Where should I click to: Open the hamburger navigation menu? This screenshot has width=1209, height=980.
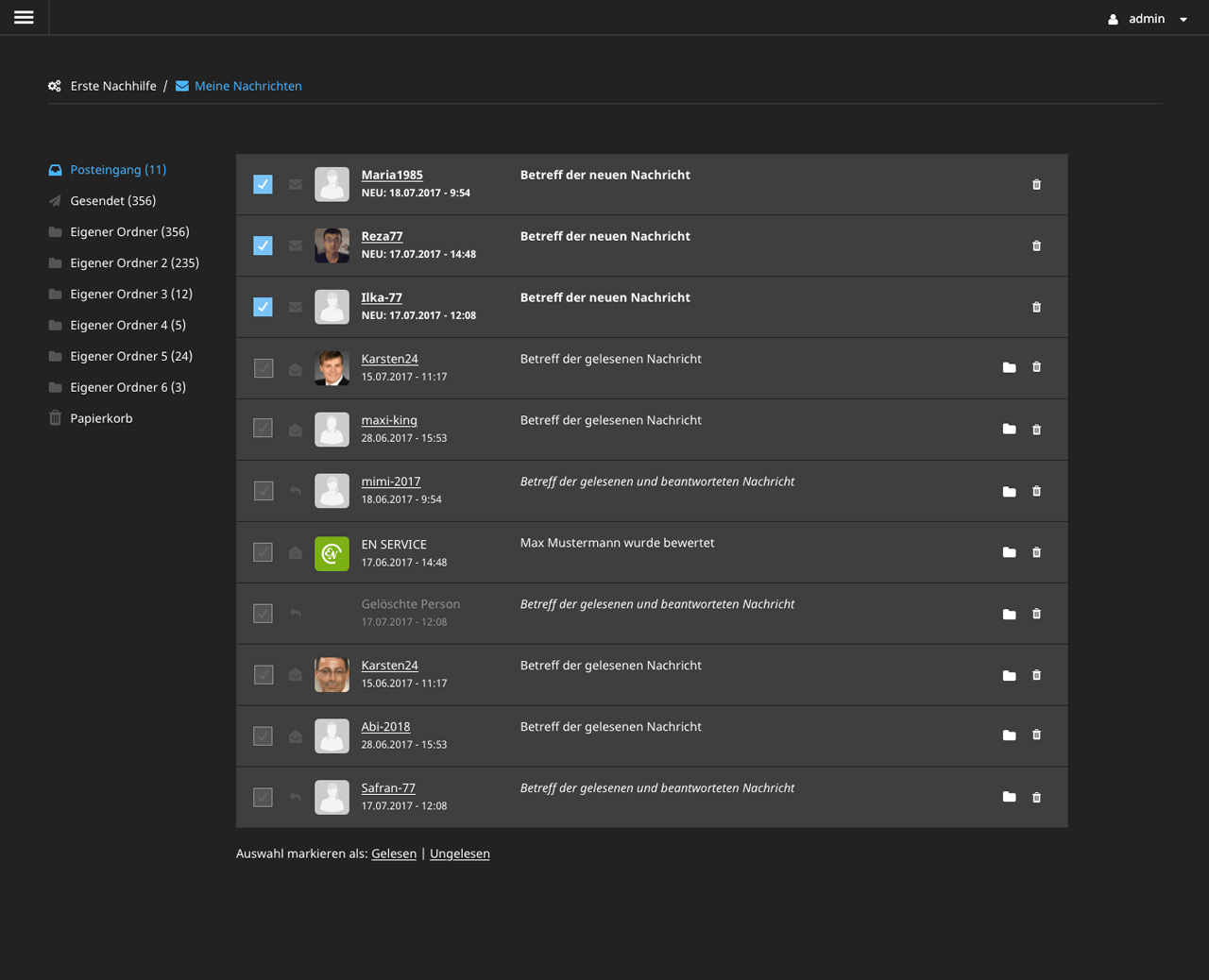coord(23,16)
